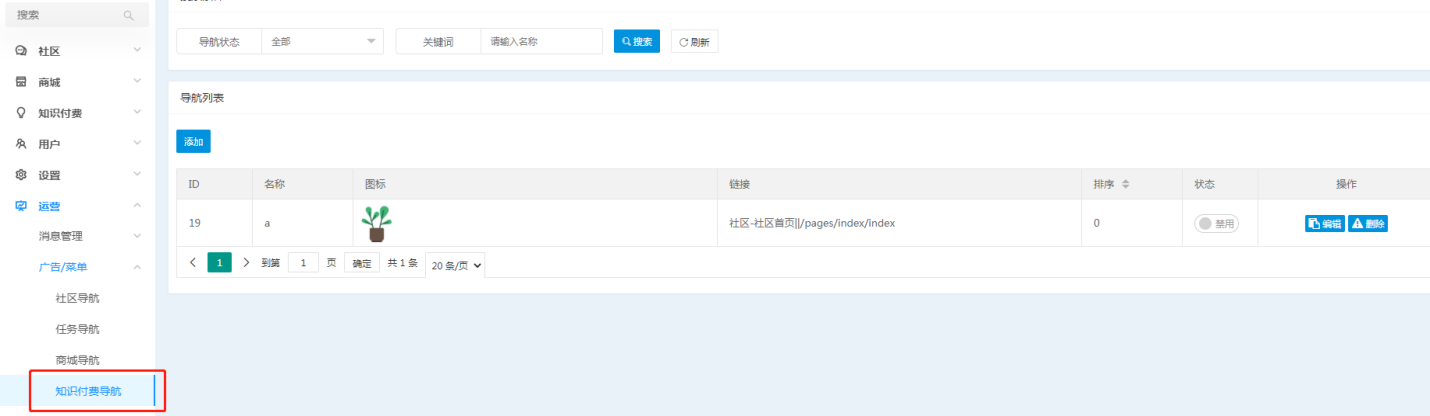The image size is (1430, 416).
Task: Click the 排序 column sort arrows
Action: [x=1125, y=184]
